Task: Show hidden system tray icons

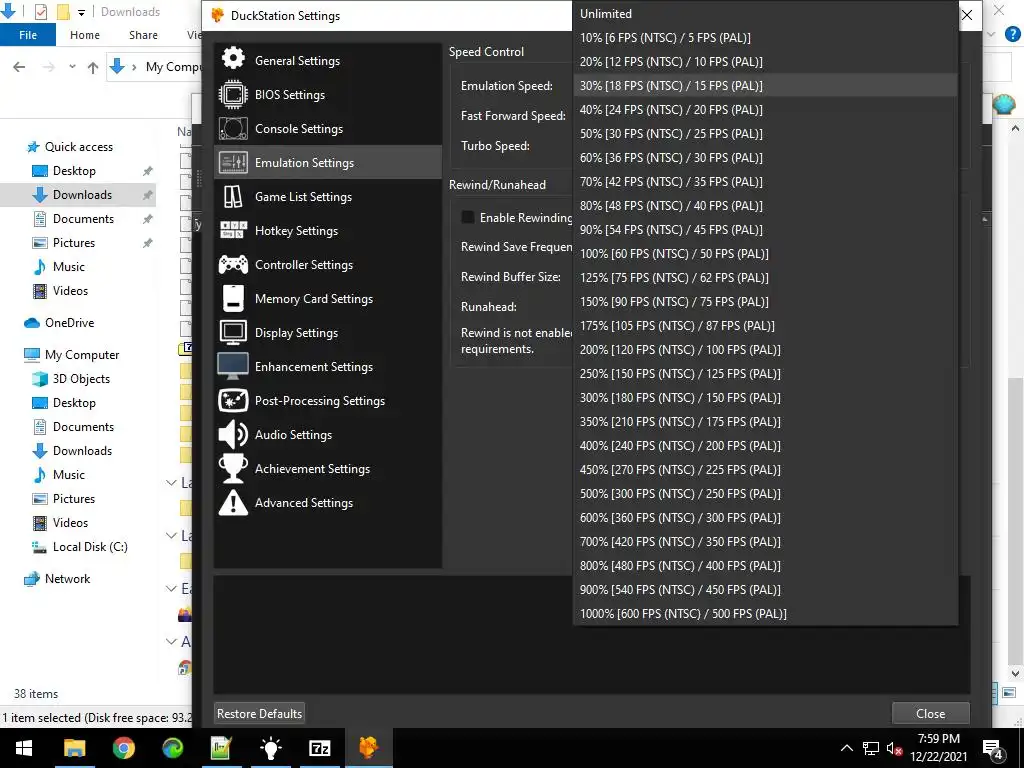Action: tap(846, 748)
